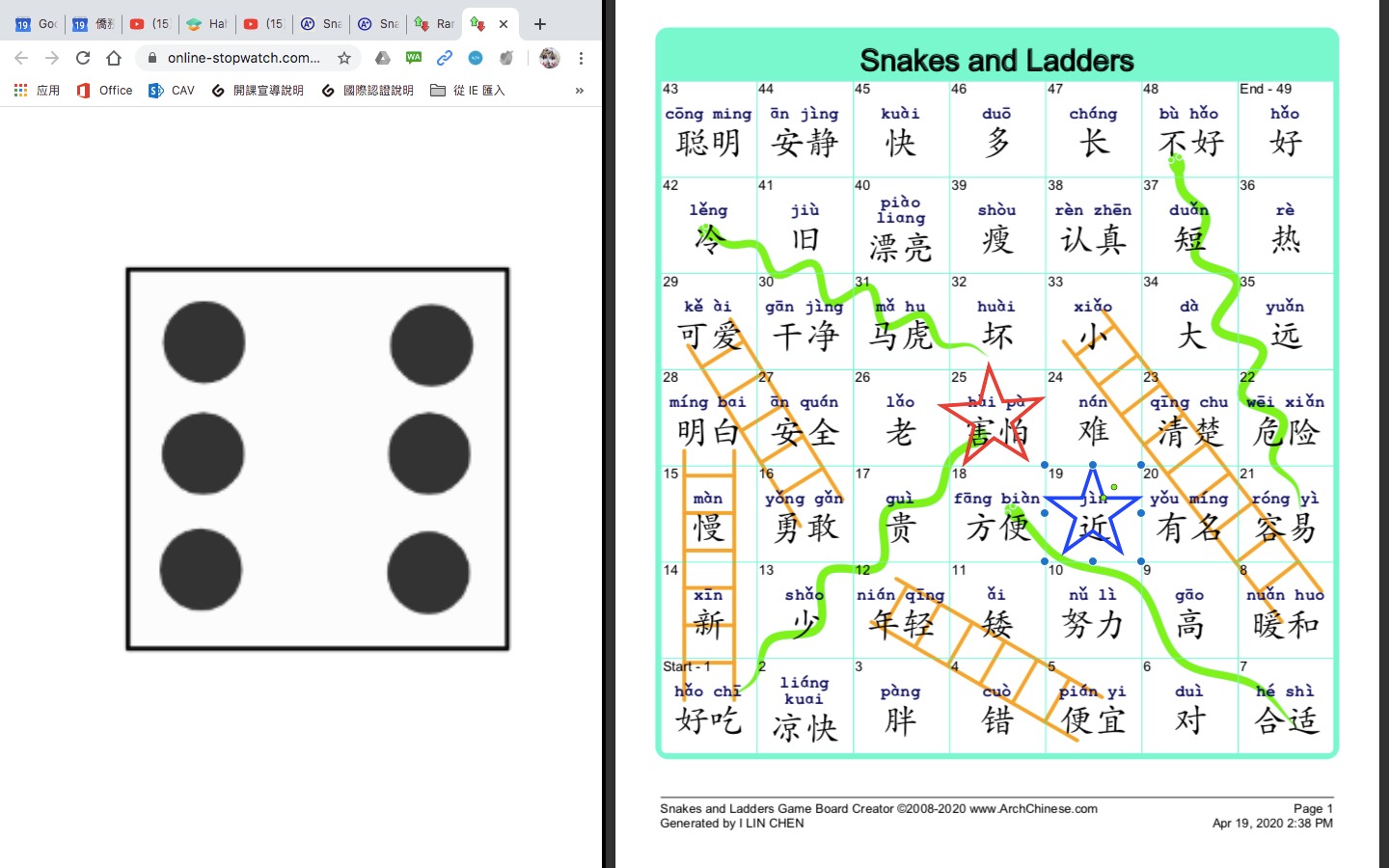Click square 47 长

point(1094,129)
